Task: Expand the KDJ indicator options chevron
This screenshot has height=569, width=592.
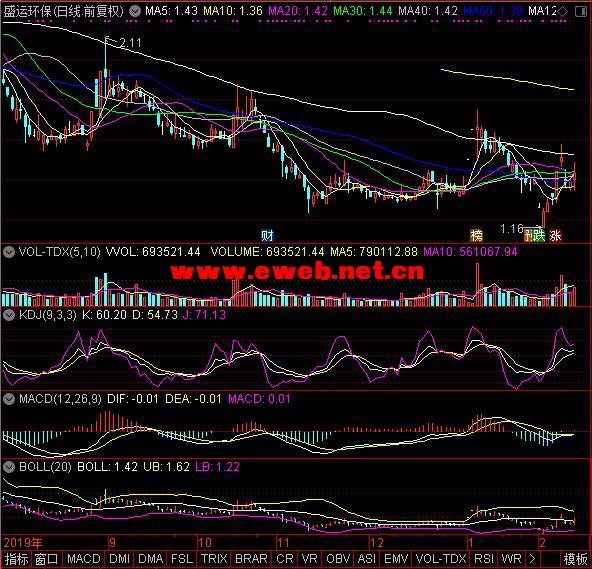Action: [9, 315]
